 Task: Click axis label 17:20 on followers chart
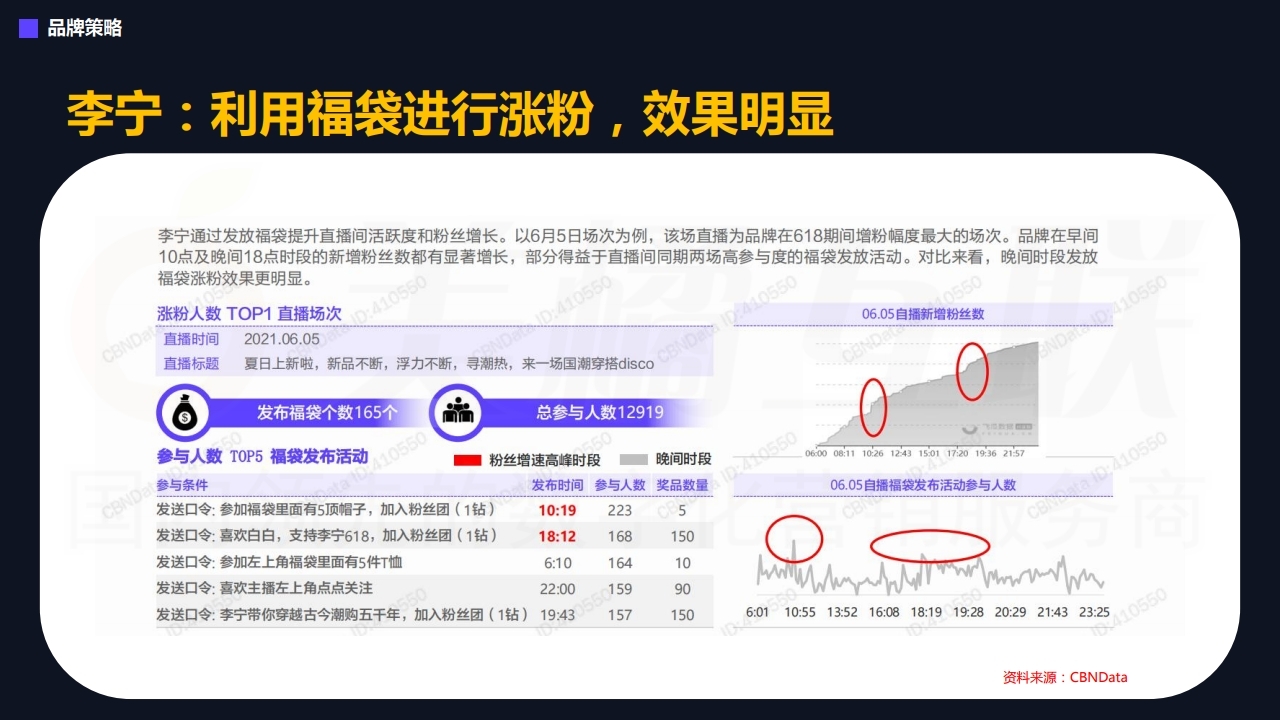coord(958,453)
